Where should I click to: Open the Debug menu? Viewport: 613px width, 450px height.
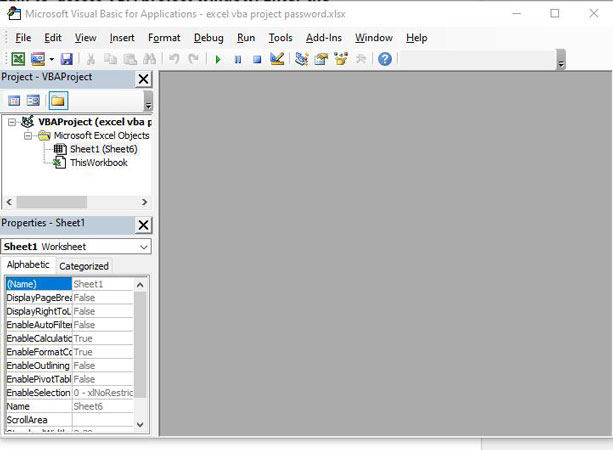point(208,38)
